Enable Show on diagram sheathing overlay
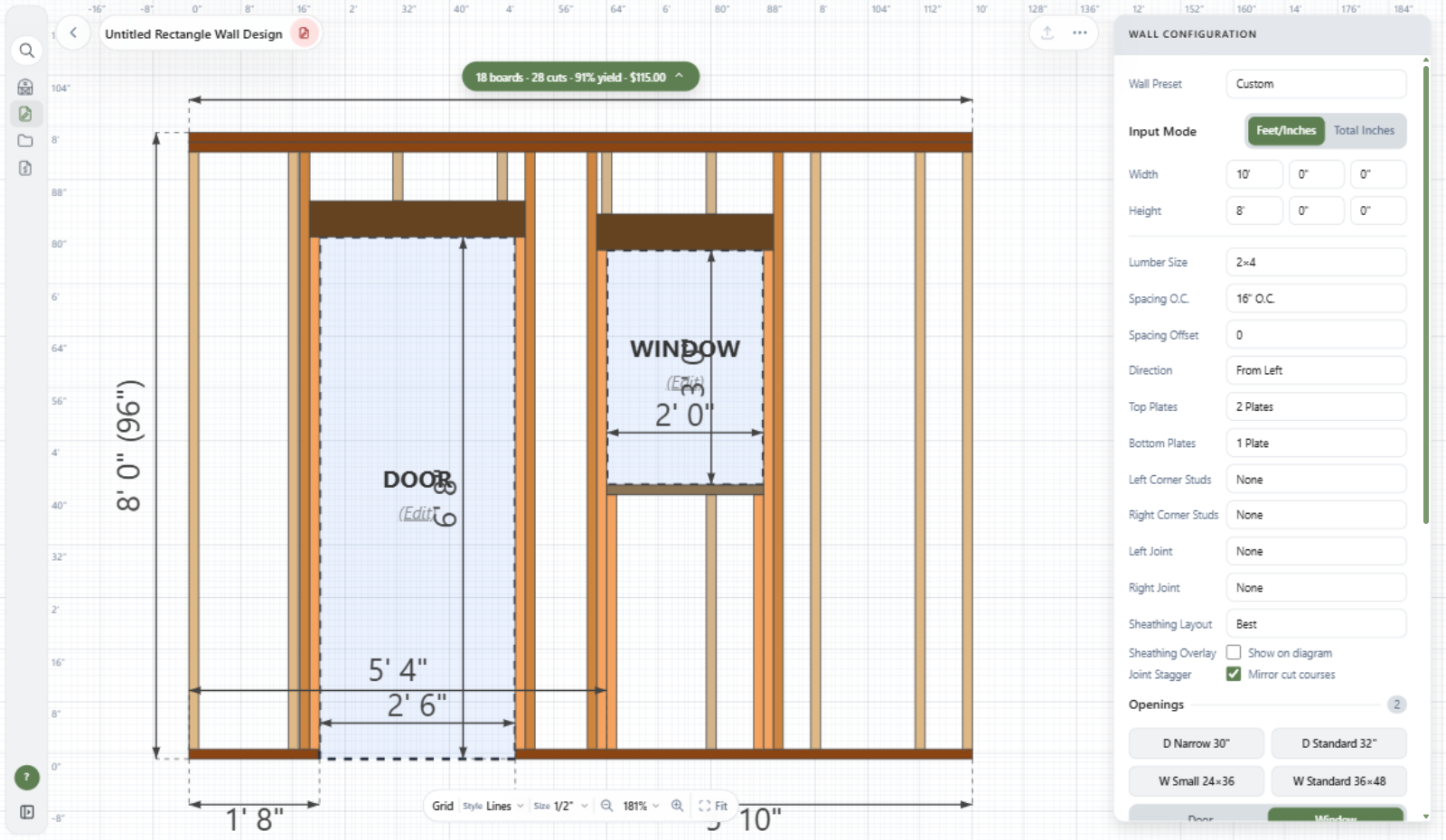1446x840 pixels. tap(1234, 652)
